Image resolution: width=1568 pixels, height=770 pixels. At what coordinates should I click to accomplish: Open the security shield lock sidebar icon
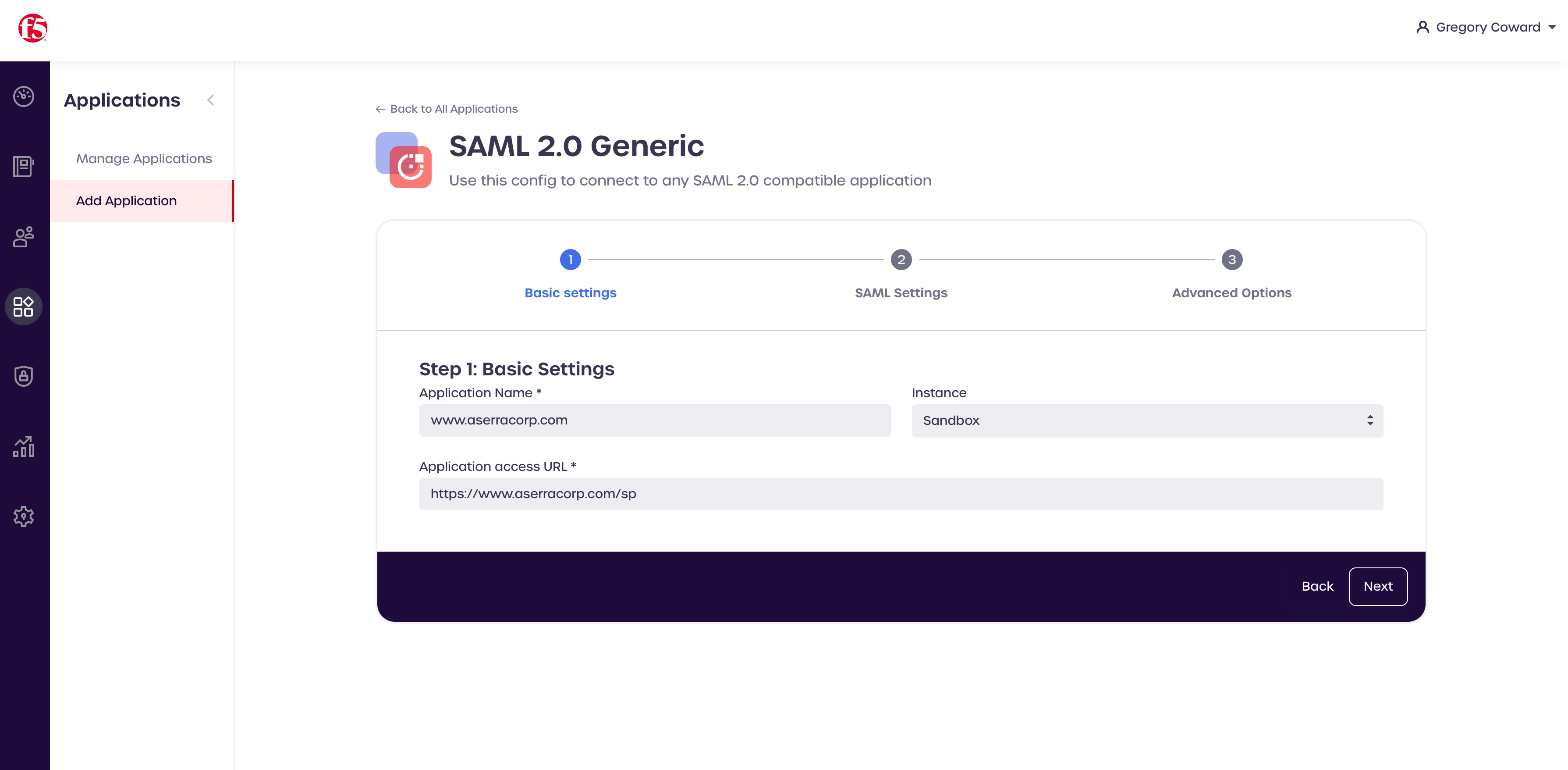[24, 376]
